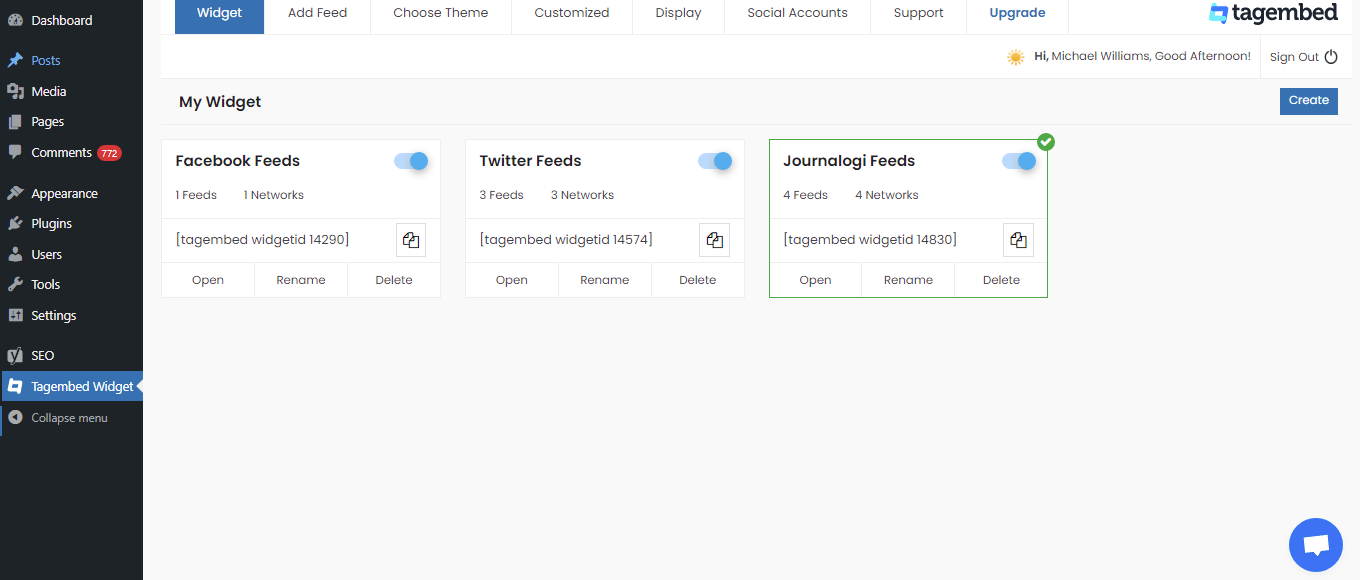This screenshot has height=580, width=1360.
Task: Delete the Journalogi Feeds widget
Action: (1001, 280)
